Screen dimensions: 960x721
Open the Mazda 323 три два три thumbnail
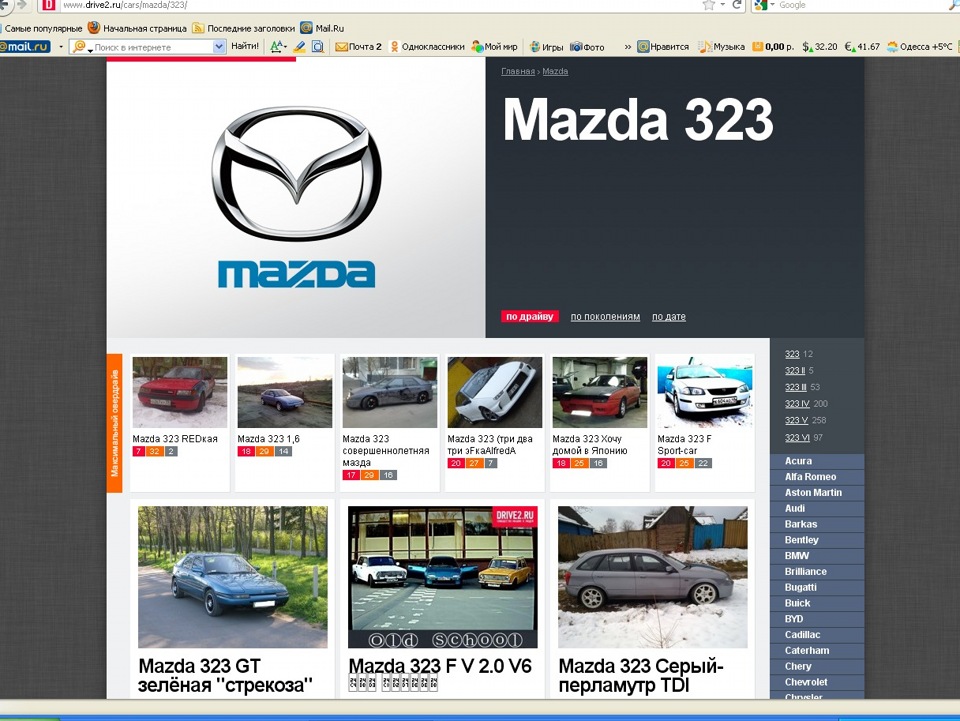coord(495,392)
